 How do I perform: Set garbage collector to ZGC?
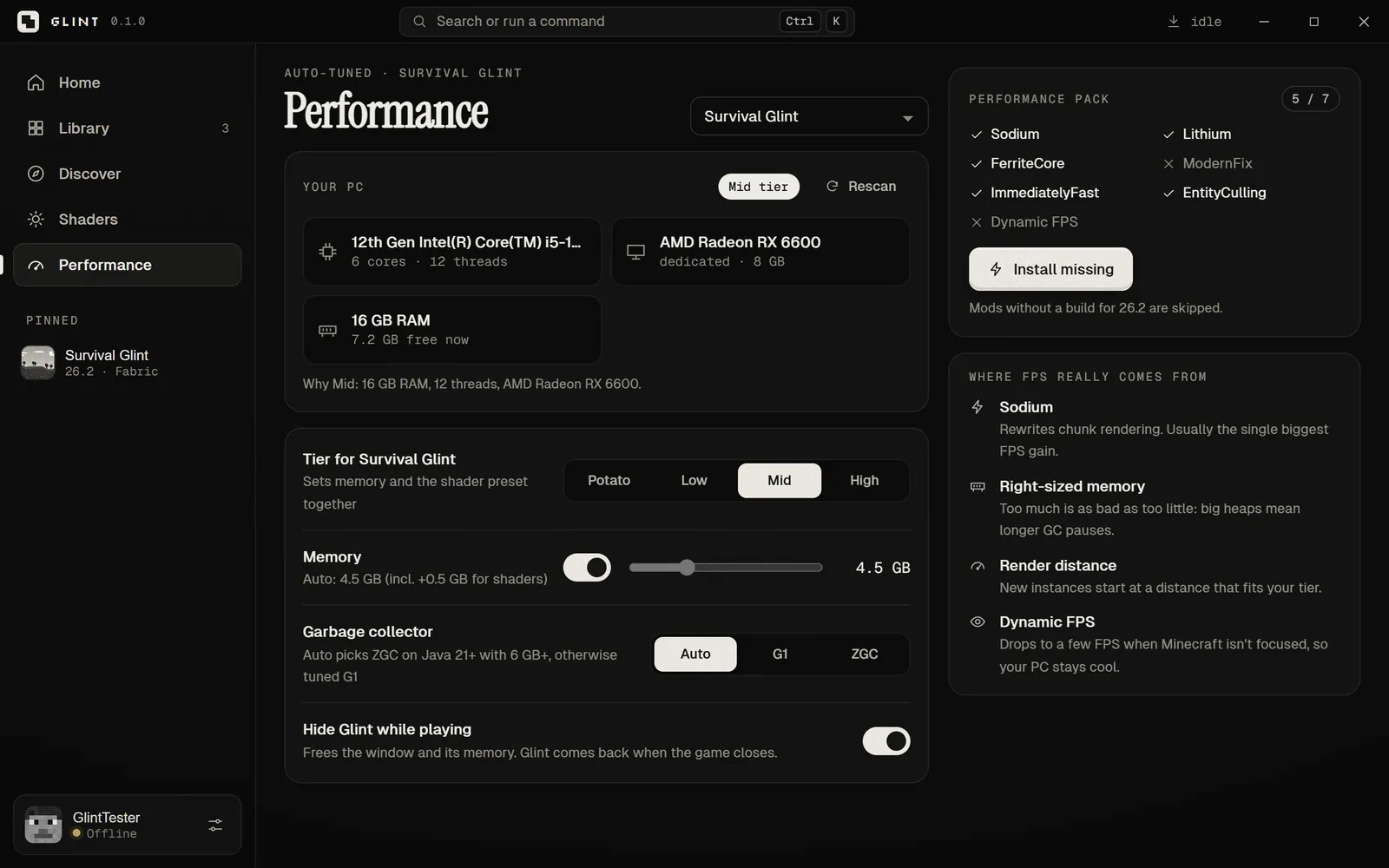tap(865, 654)
